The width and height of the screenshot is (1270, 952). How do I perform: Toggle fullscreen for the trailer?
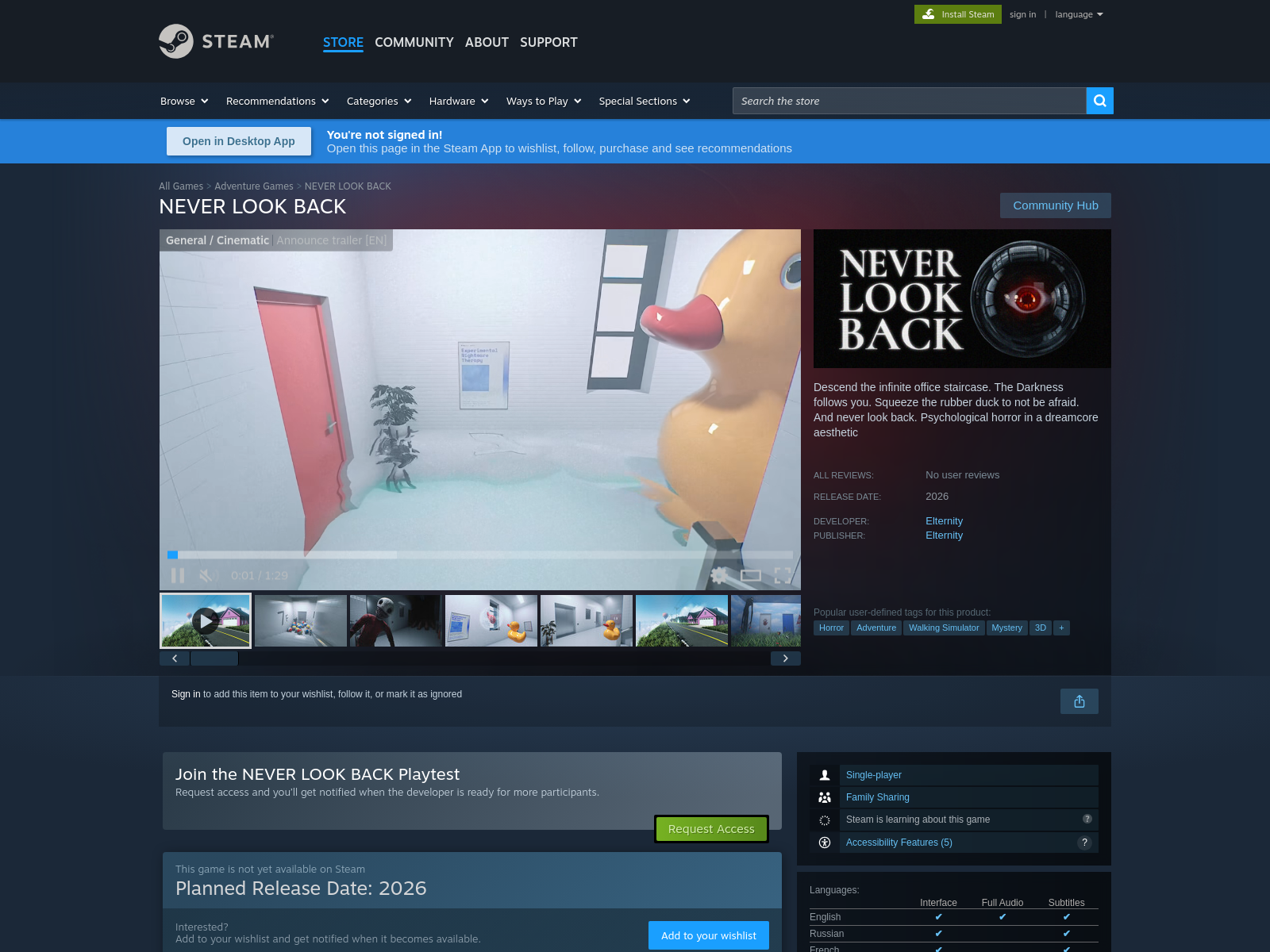point(783,575)
